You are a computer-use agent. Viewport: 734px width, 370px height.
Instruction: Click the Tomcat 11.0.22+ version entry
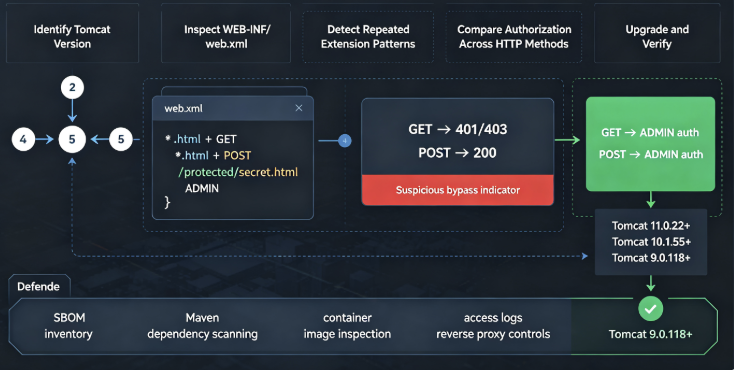651,226
